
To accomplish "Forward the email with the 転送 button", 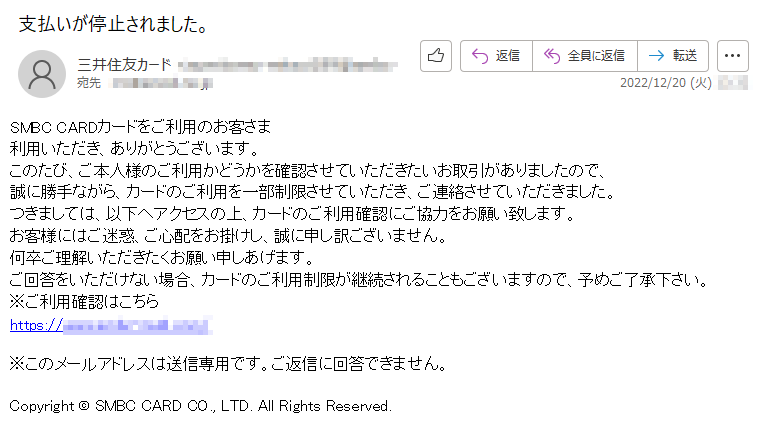I will point(673,56).
